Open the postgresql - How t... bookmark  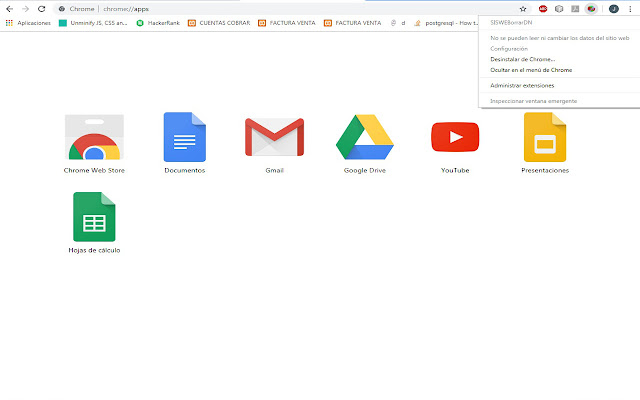[446, 23]
